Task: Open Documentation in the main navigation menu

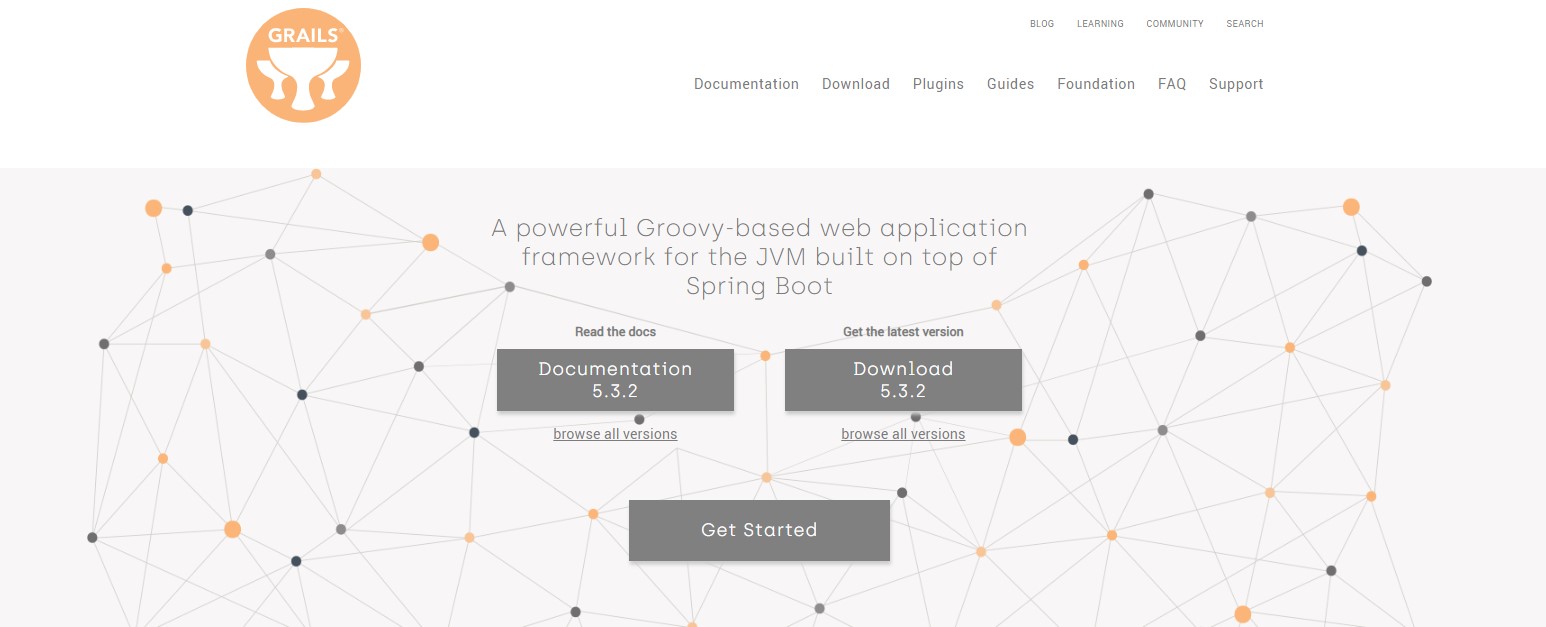Action: [746, 84]
